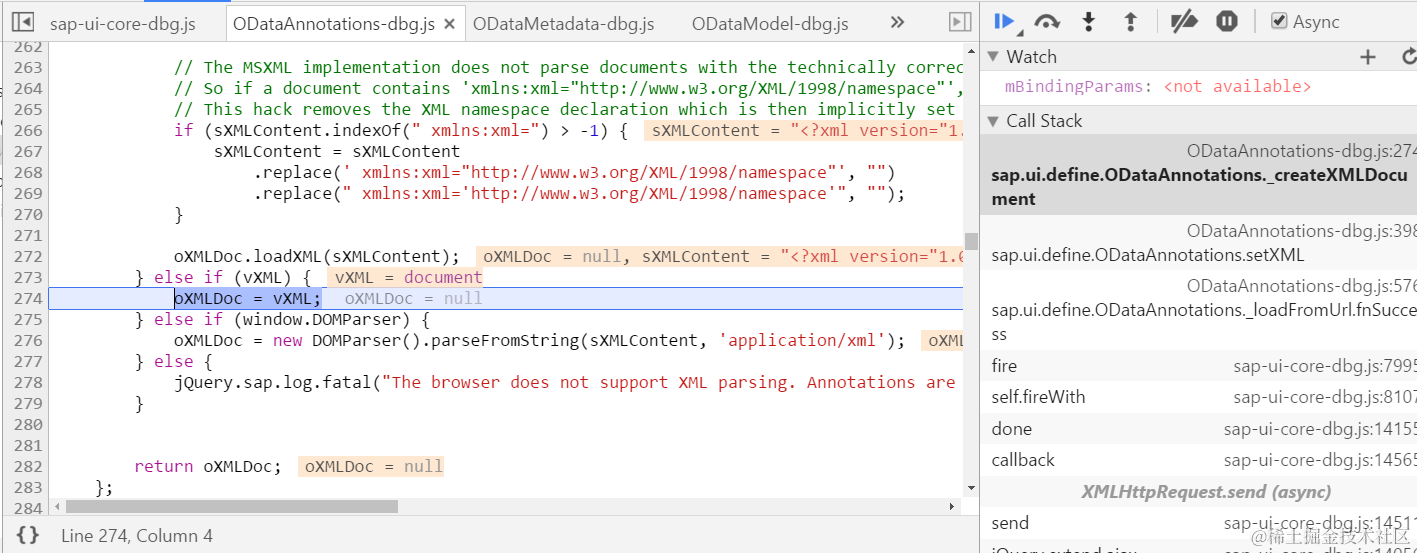This screenshot has height=553, width=1417.
Task: Step into the next function call
Action: pyautogui.click(x=1089, y=21)
